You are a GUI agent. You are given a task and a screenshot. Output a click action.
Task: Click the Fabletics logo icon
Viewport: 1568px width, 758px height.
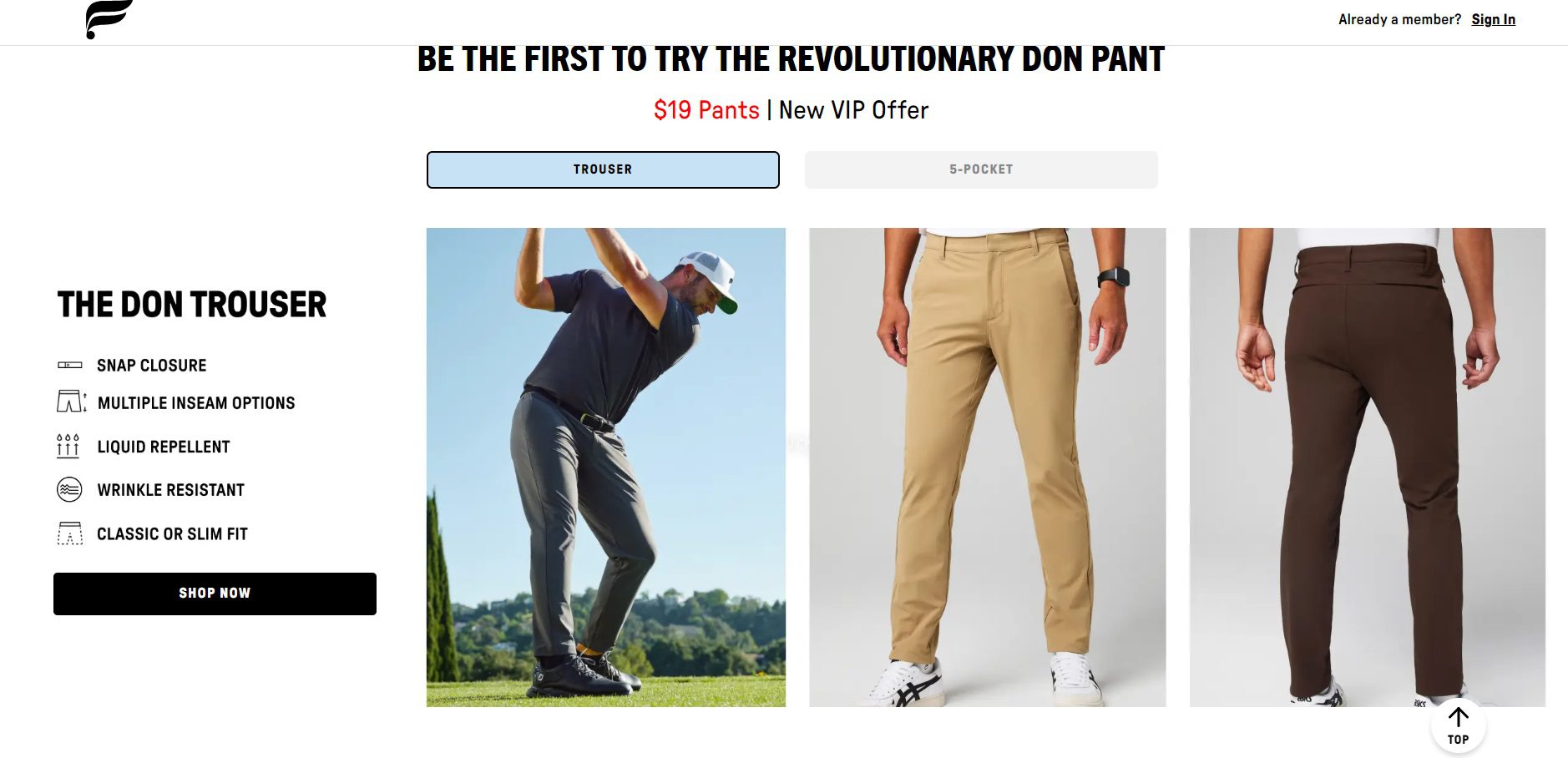109,19
